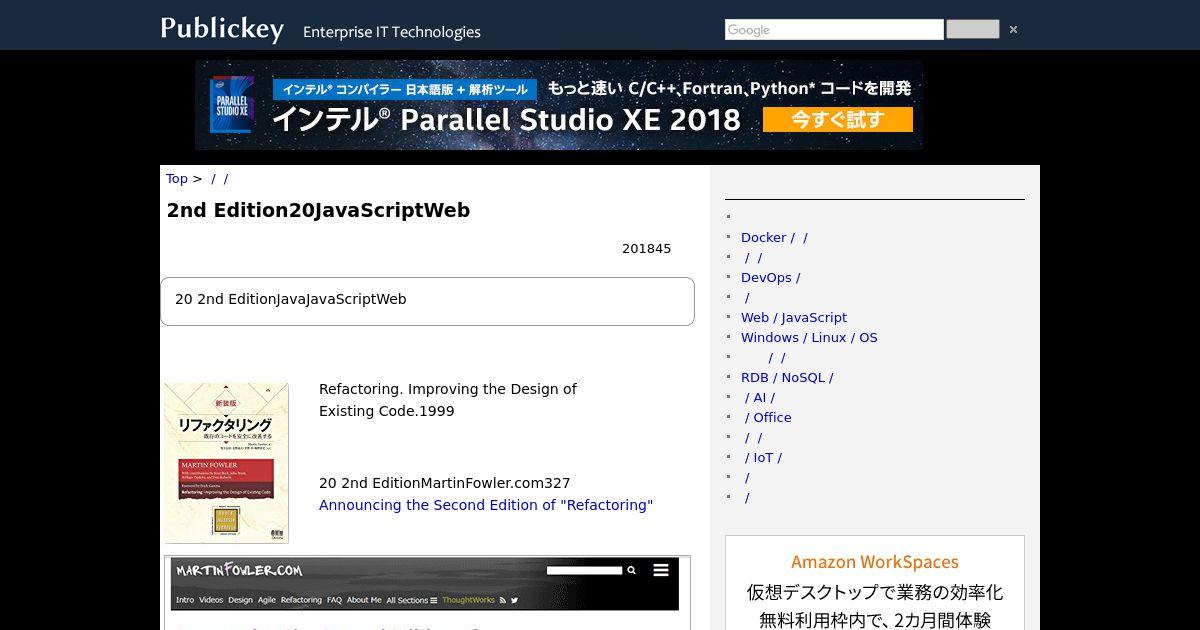
Task: Open the AI category link
Action: [x=759, y=398]
